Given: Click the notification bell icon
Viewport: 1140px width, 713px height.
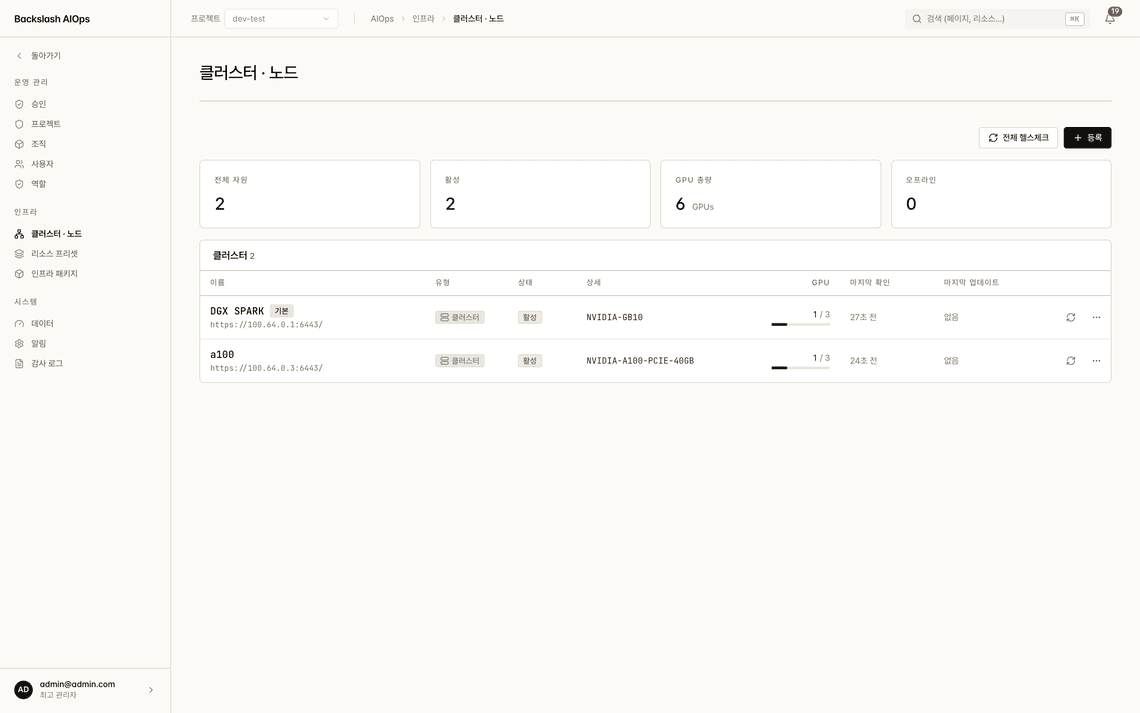Looking at the screenshot, I should pyautogui.click(x=1109, y=19).
